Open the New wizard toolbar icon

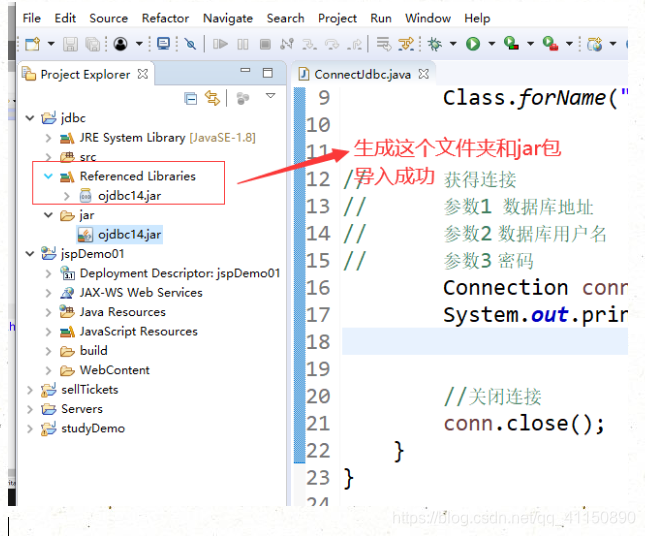32,44
